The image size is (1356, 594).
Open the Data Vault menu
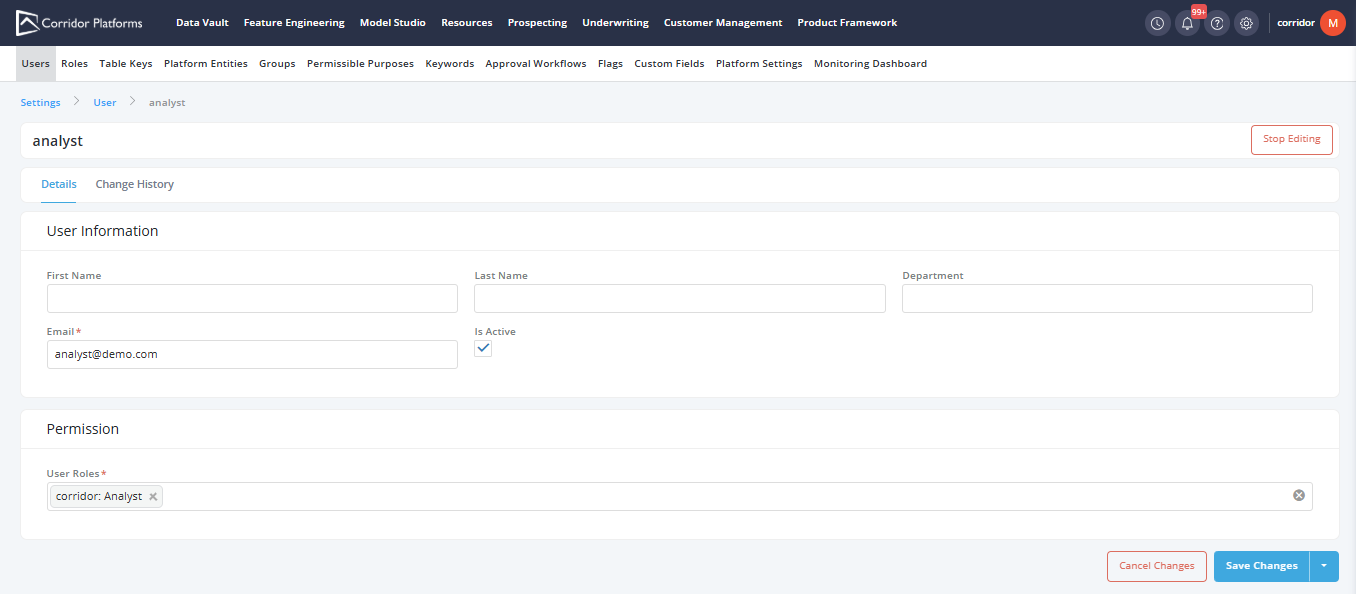(202, 23)
